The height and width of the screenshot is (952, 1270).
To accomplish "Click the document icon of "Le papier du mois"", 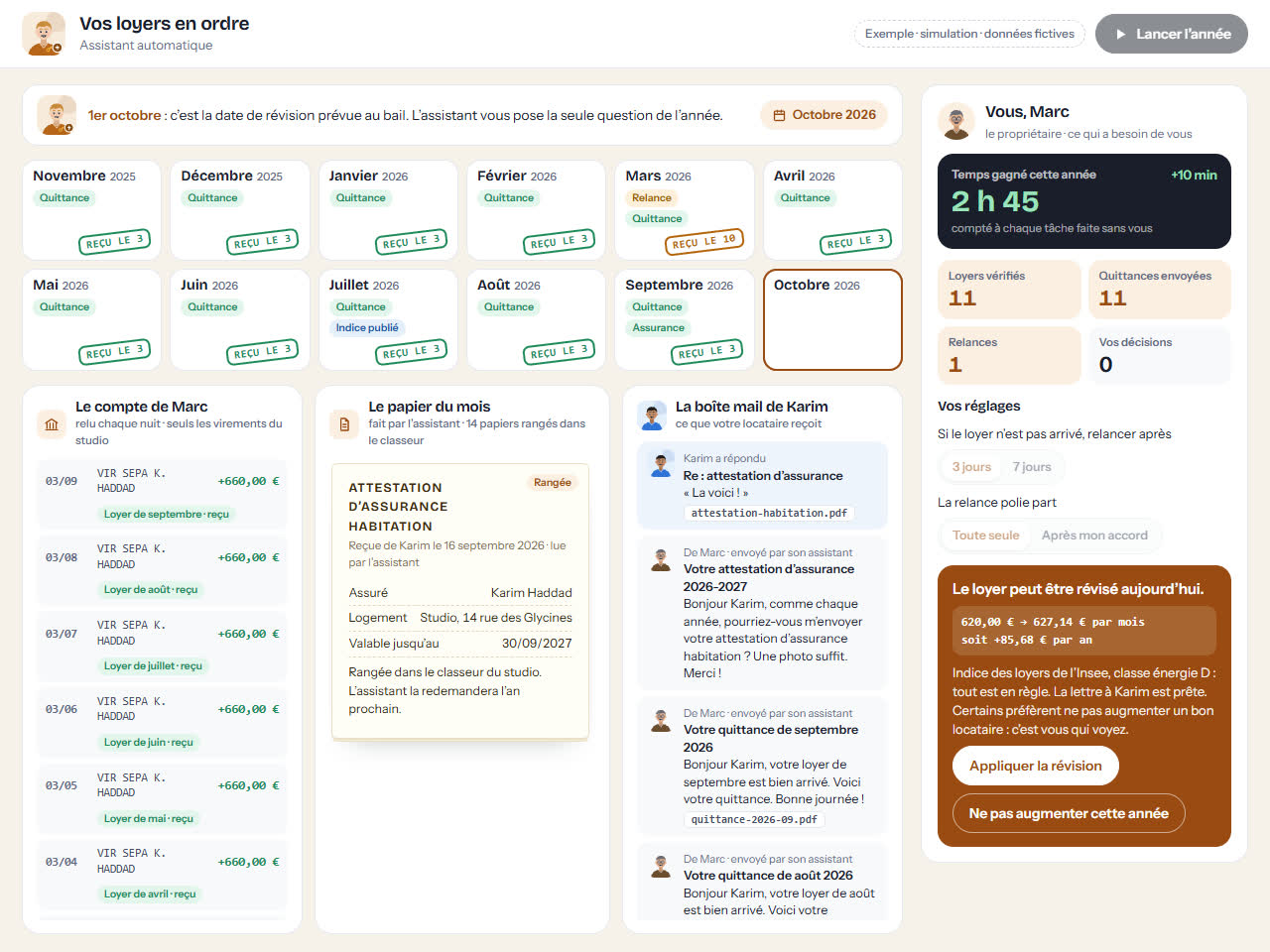I will [344, 423].
